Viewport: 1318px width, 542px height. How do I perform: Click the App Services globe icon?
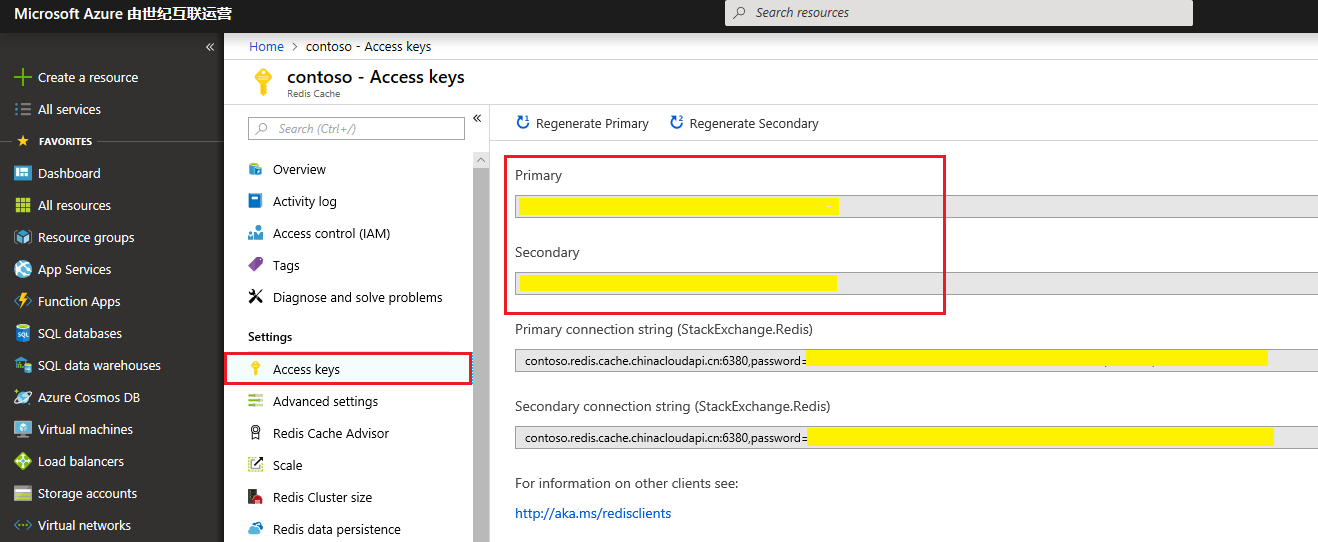click(22, 269)
